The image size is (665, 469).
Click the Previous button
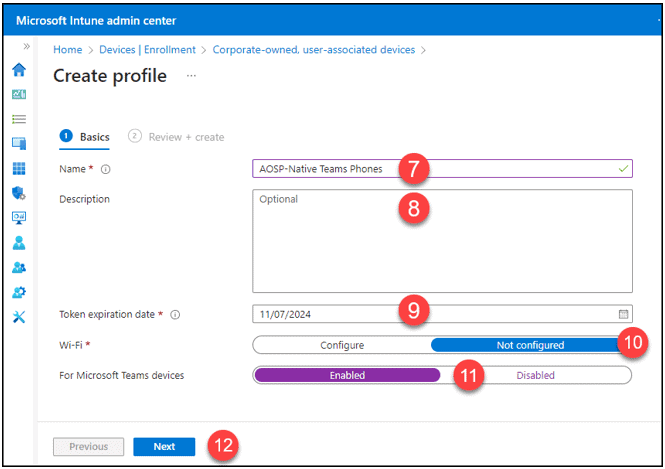(x=89, y=447)
